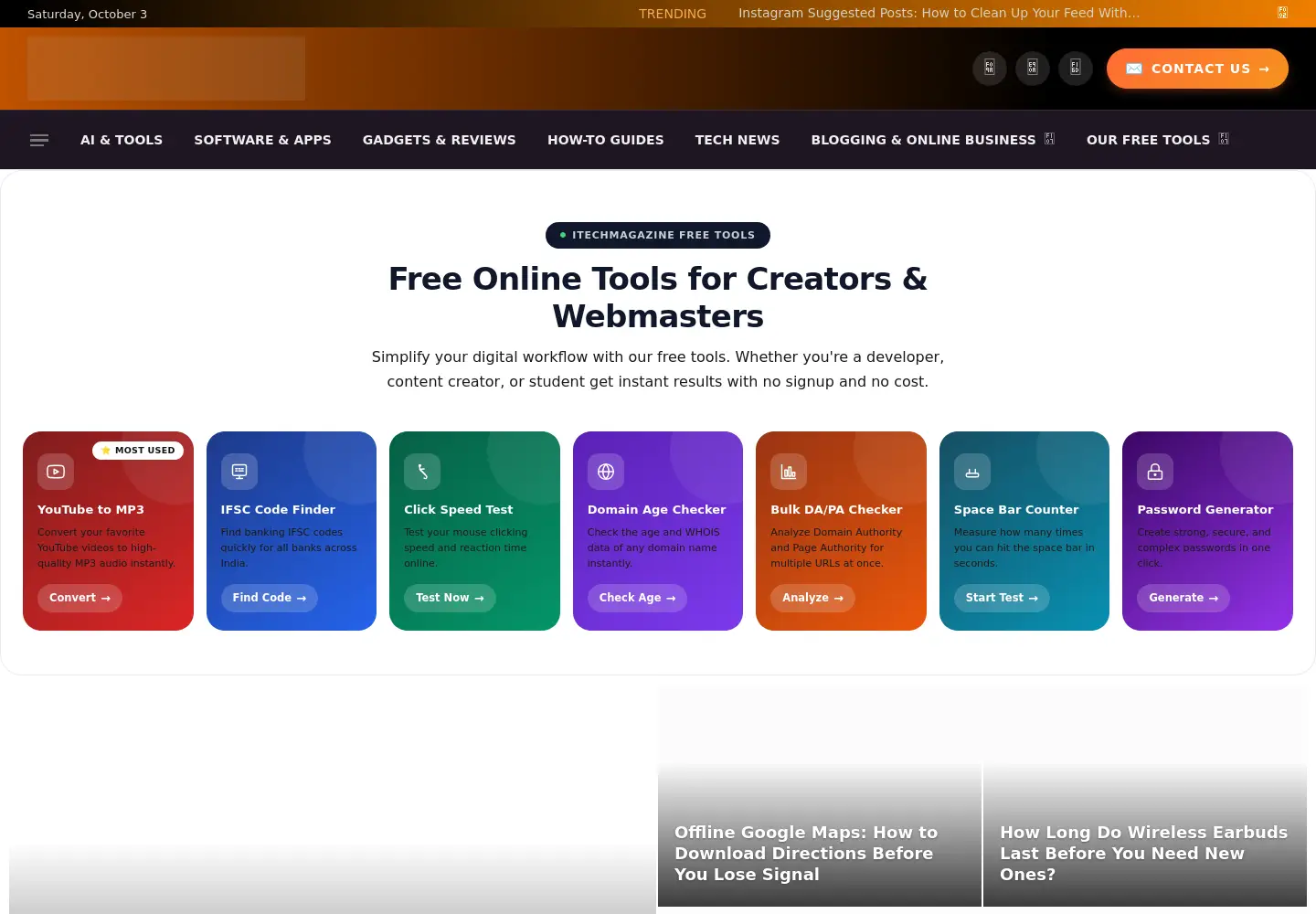
Task: Click the Bulk DA/PA Checker title
Action: tap(836, 510)
